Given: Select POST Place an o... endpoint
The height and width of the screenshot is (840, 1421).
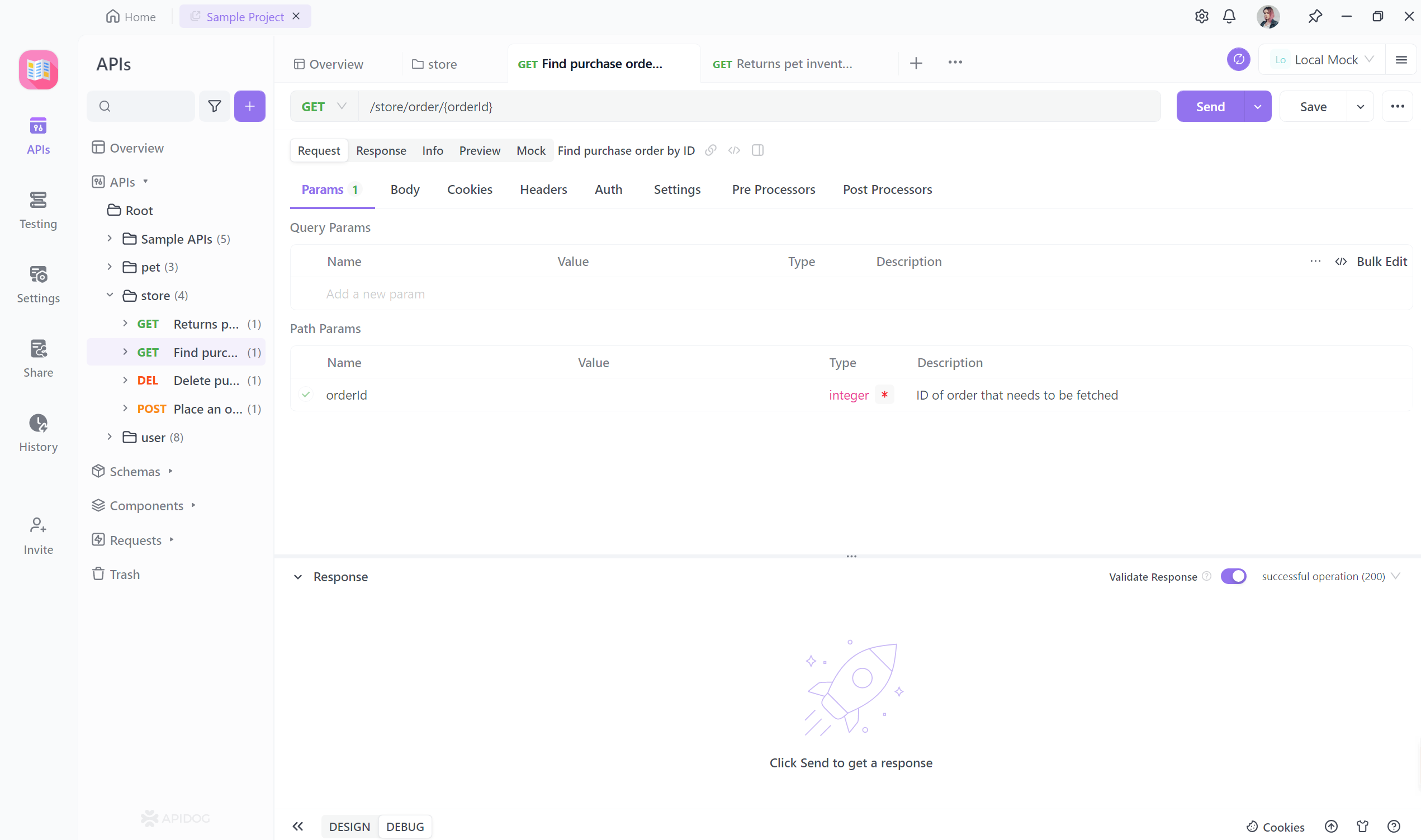Looking at the screenshot, I should tap(176, 408).
